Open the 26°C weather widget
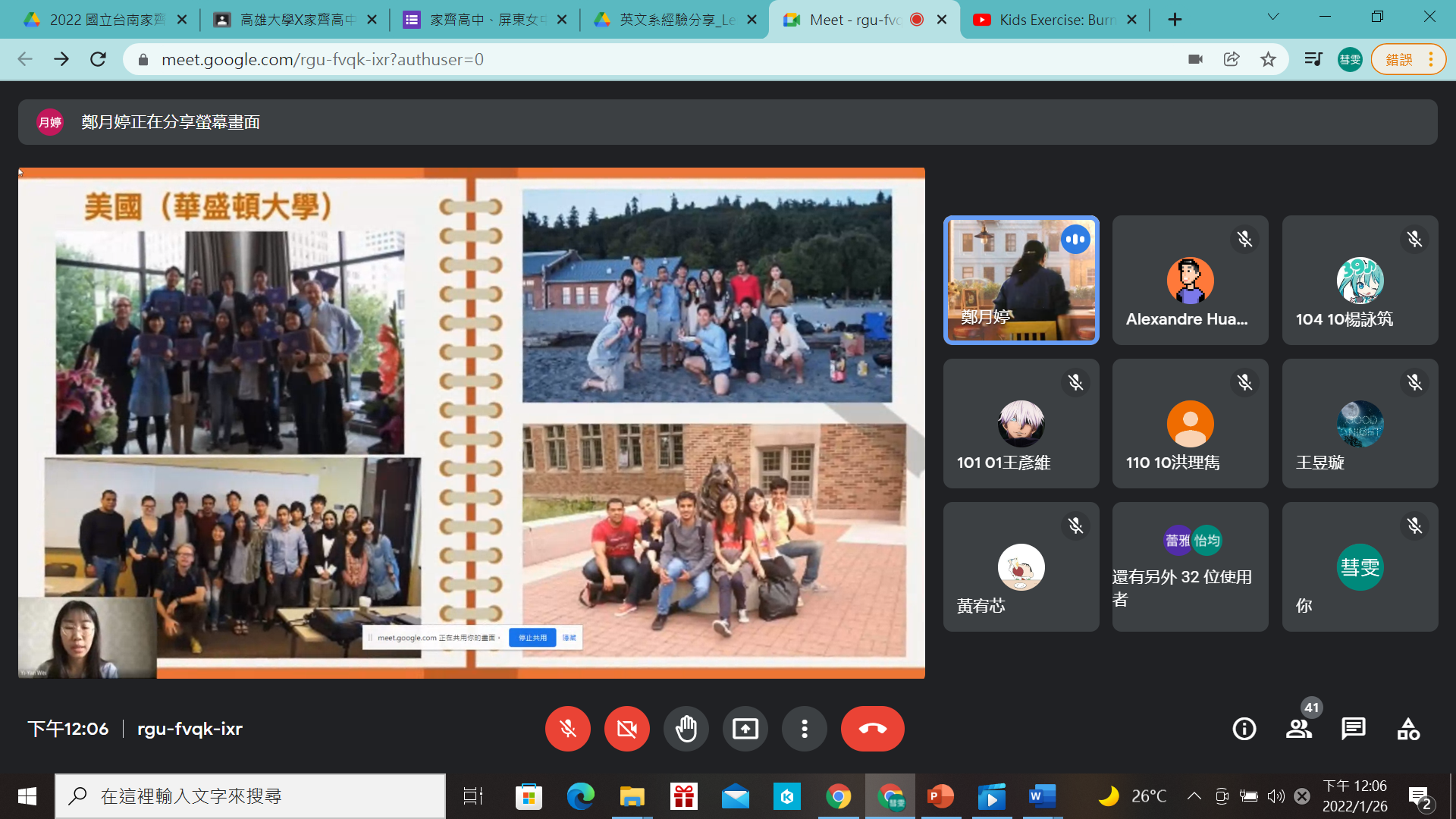1456x819 pixels. coord(1132,796)
